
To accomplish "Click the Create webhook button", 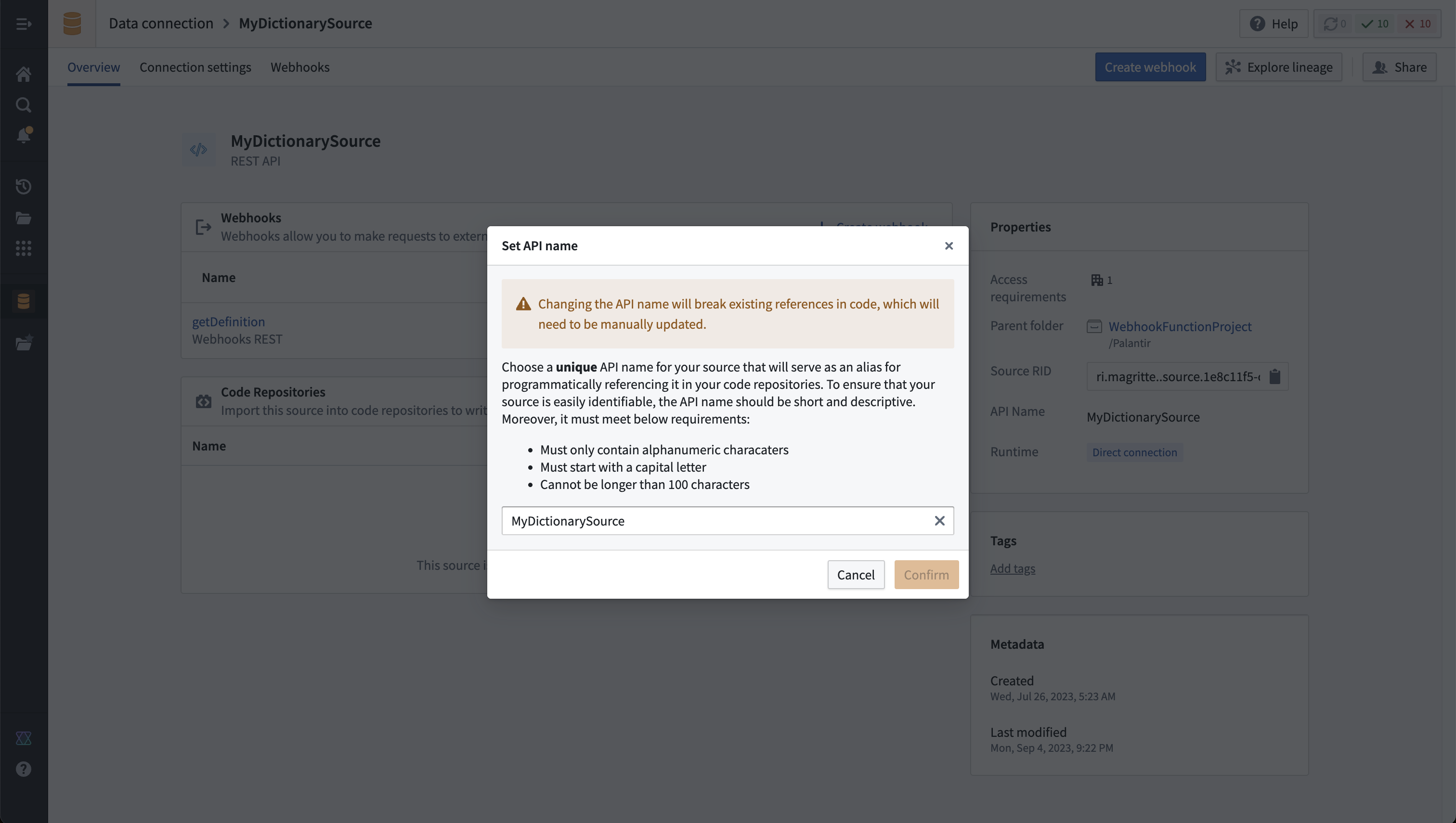I will tap(1150, 67).
